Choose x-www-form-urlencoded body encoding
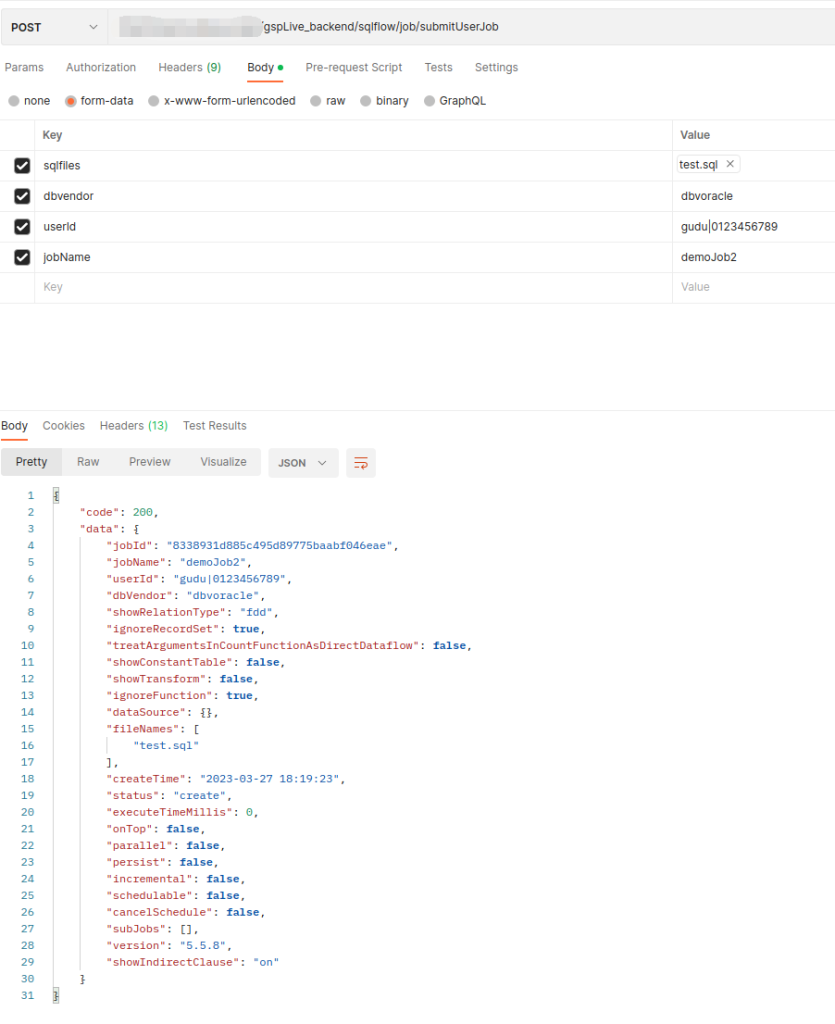The width and height of the screenshot is (835, 1024). pos(153,100)
